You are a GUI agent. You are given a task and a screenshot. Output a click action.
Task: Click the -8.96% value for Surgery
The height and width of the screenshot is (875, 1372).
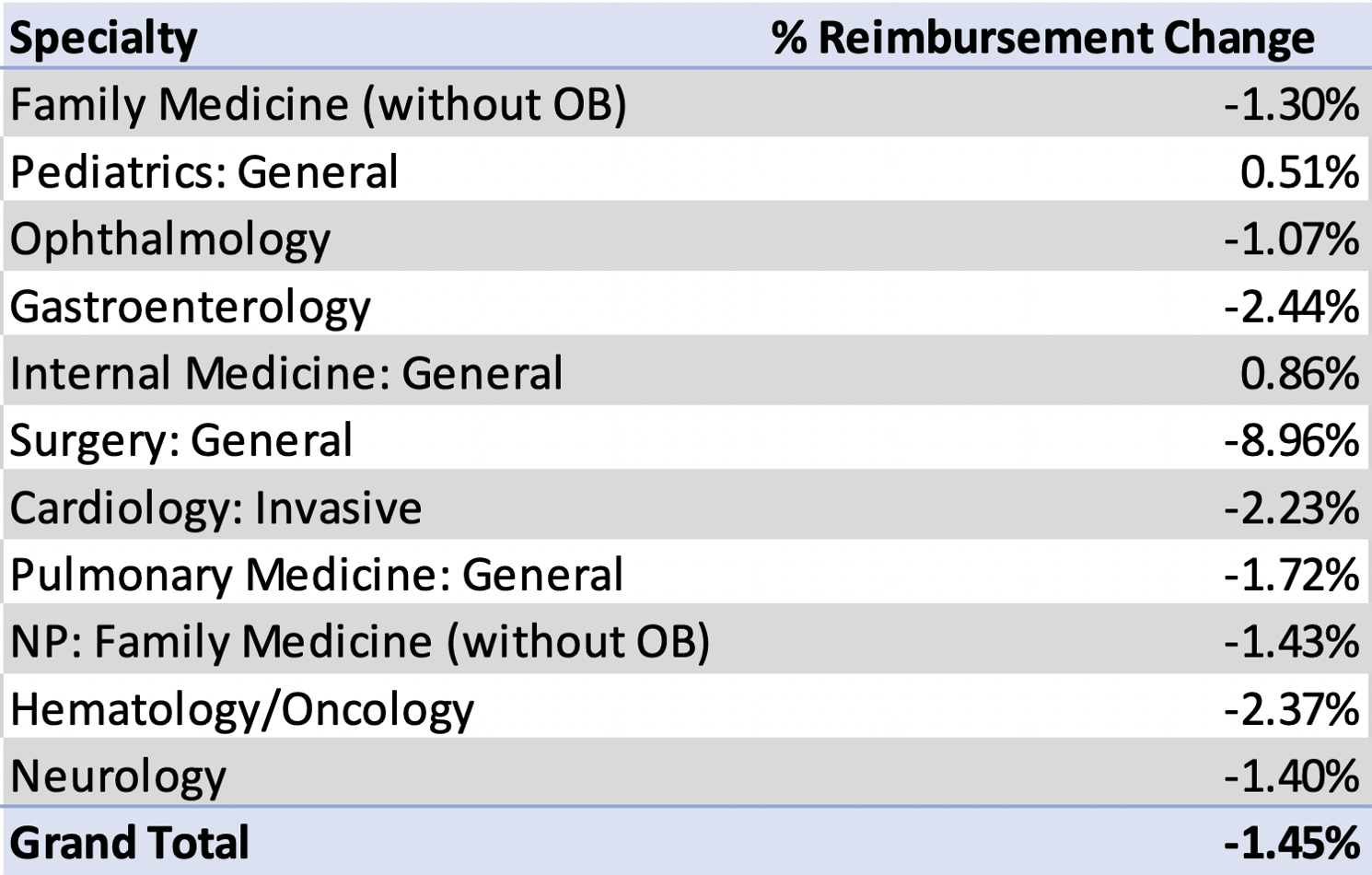[x=1291, y=440]
